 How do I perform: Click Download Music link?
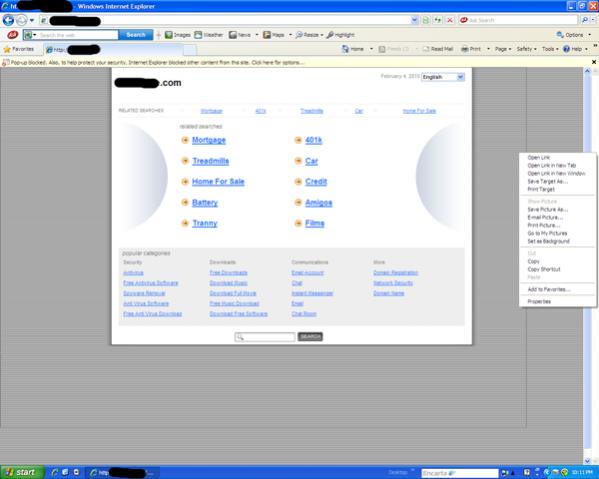[x=228, y=283]
